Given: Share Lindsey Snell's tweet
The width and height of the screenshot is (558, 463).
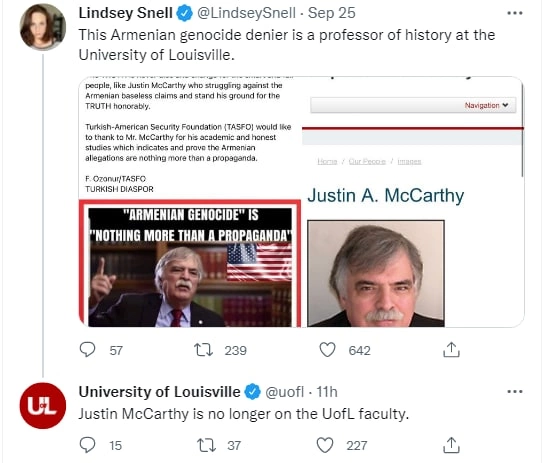Looking at the screenshot, I should tap(451, 349).
